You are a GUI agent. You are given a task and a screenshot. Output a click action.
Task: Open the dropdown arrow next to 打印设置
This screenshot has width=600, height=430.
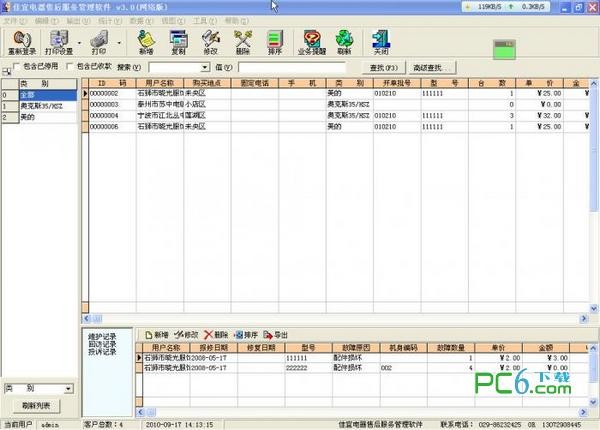point(80,43)
